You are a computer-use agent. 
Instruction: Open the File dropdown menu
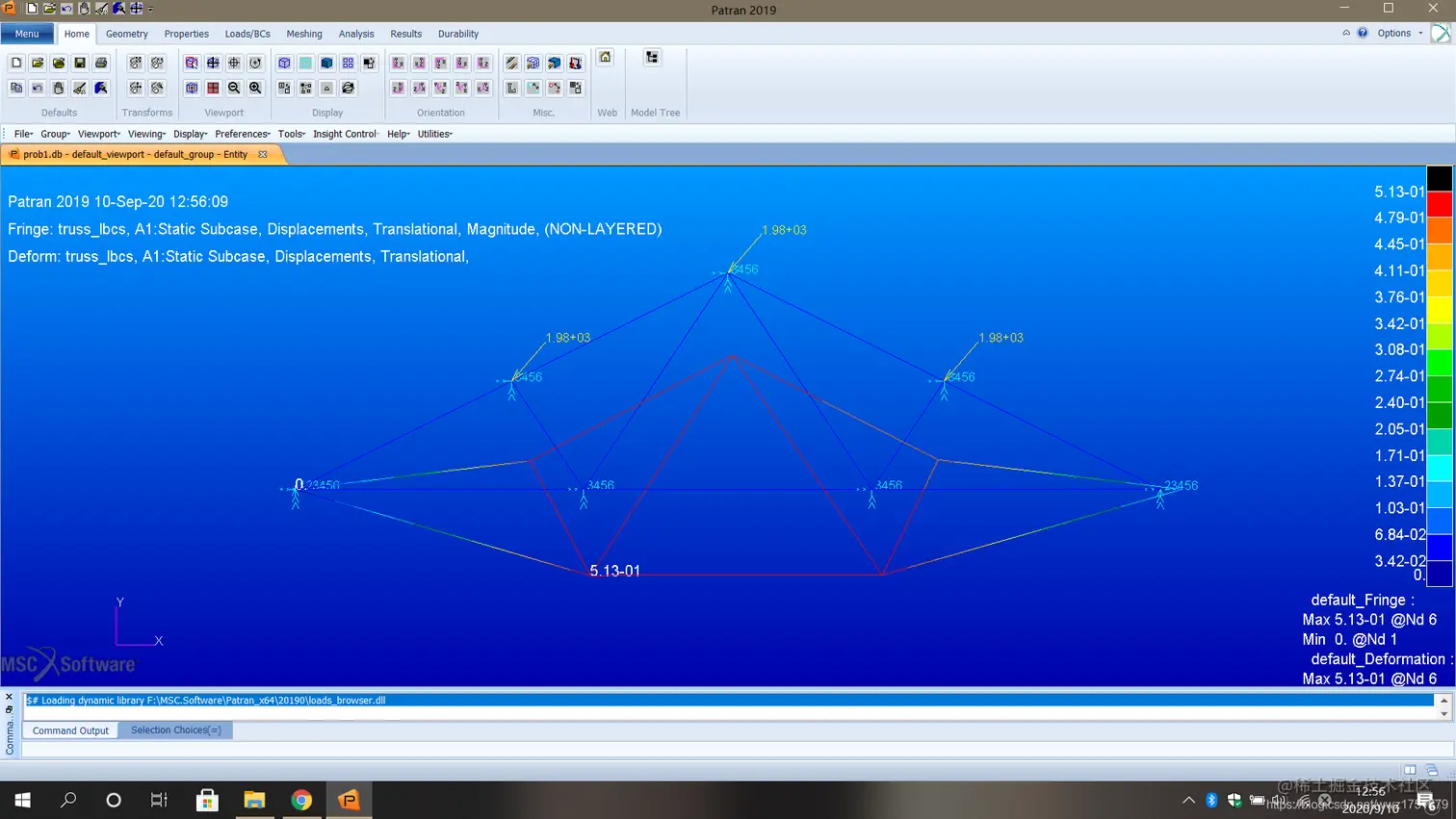tap(23, 134)
